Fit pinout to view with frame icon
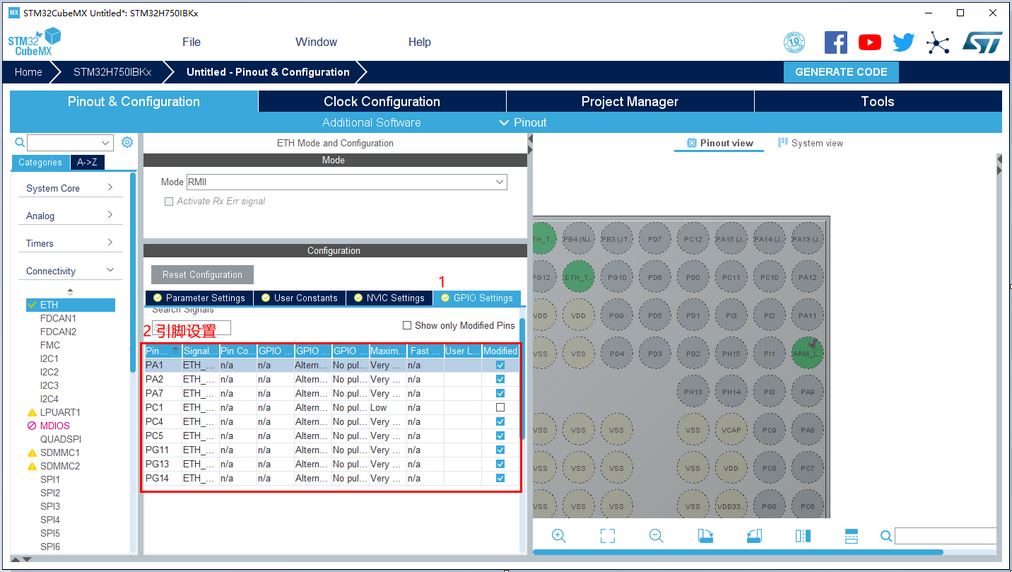The image size is (1012, 572). pos(607,536)
